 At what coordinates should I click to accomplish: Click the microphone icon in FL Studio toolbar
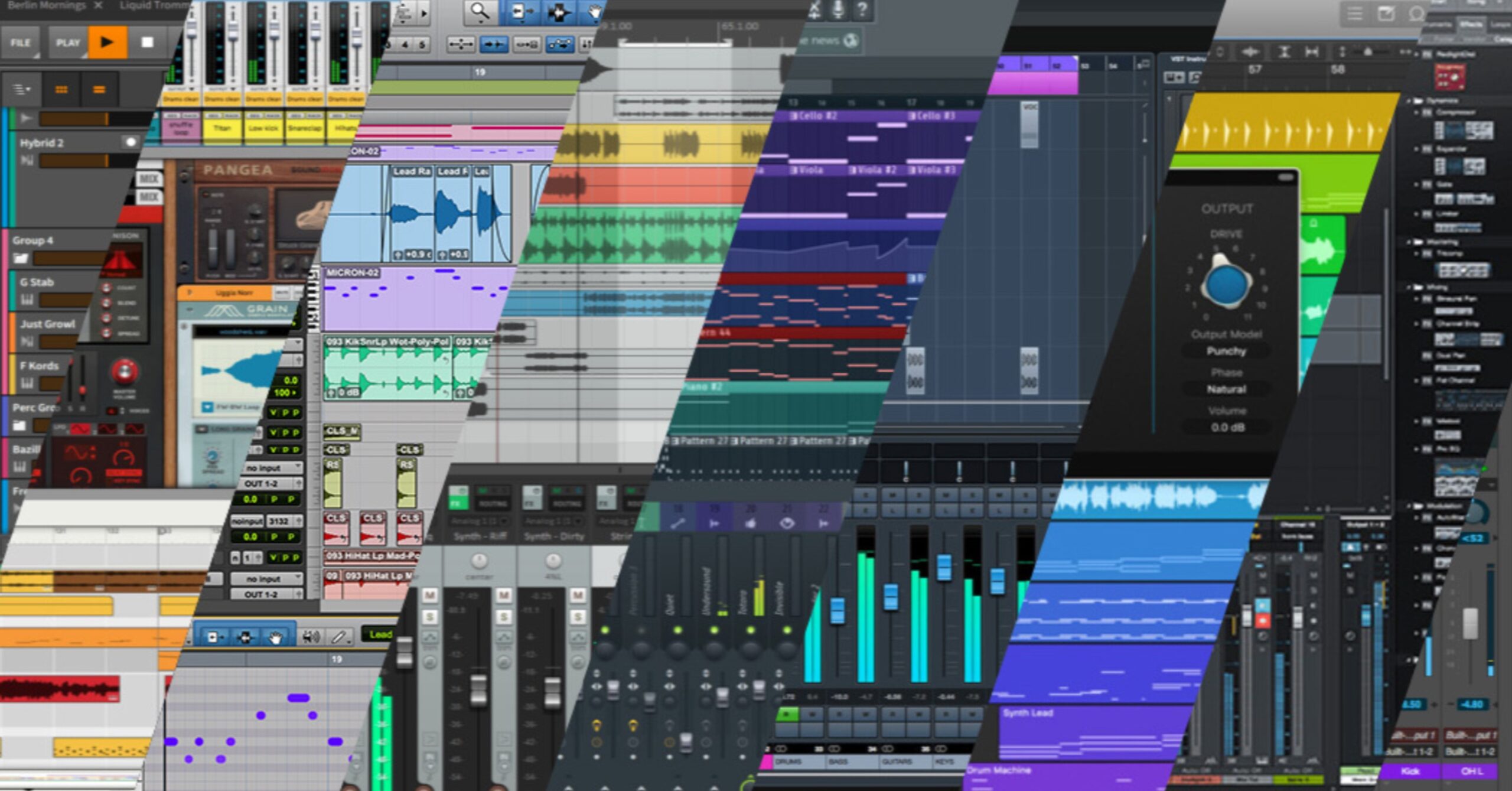(x=838, y=9)
